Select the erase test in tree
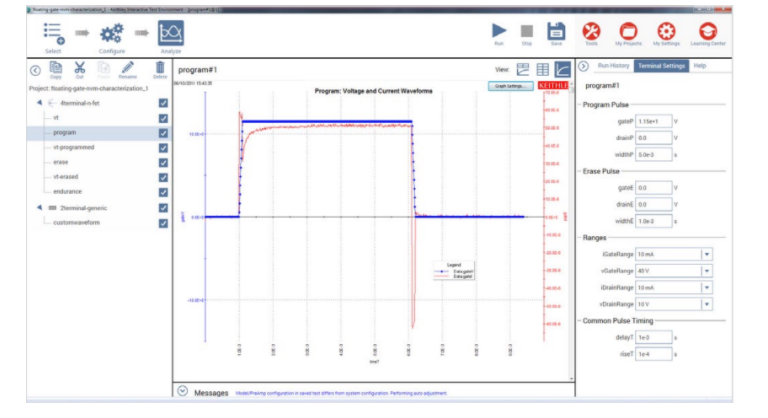The width and height of the screenshot is (768, 418). pos(61,162)
